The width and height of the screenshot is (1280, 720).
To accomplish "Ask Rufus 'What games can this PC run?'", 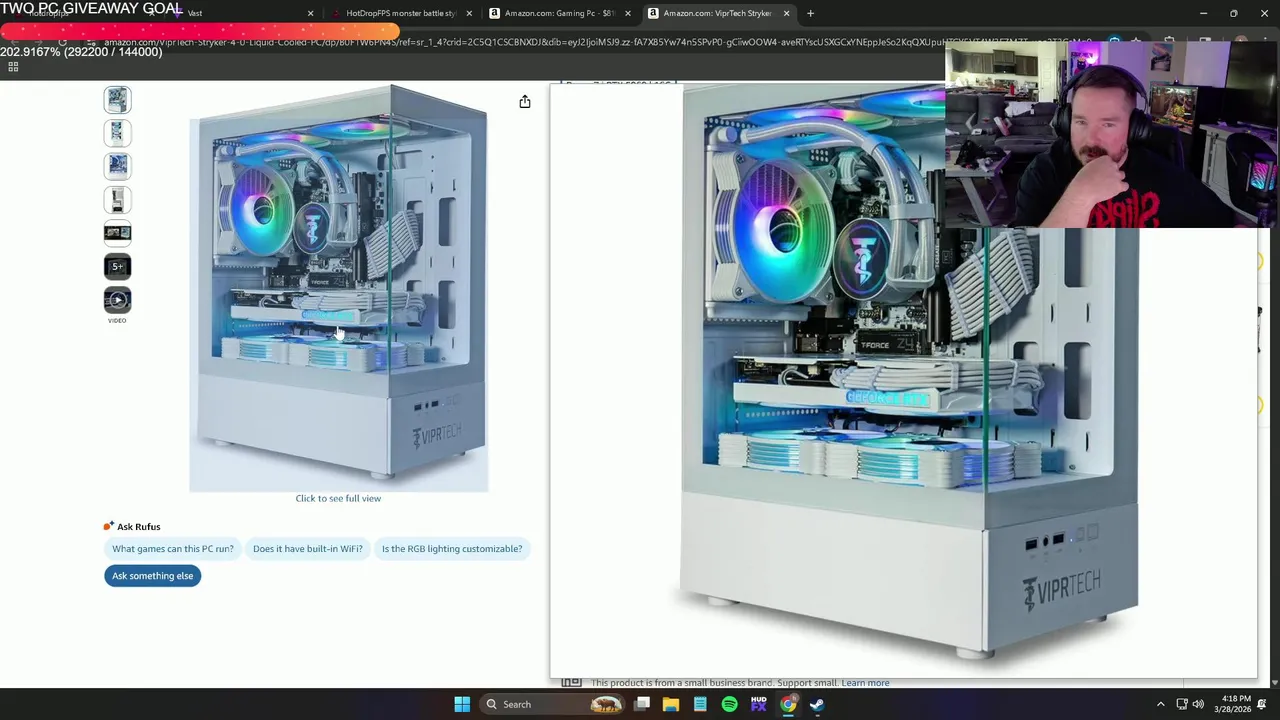I will 173,548.
